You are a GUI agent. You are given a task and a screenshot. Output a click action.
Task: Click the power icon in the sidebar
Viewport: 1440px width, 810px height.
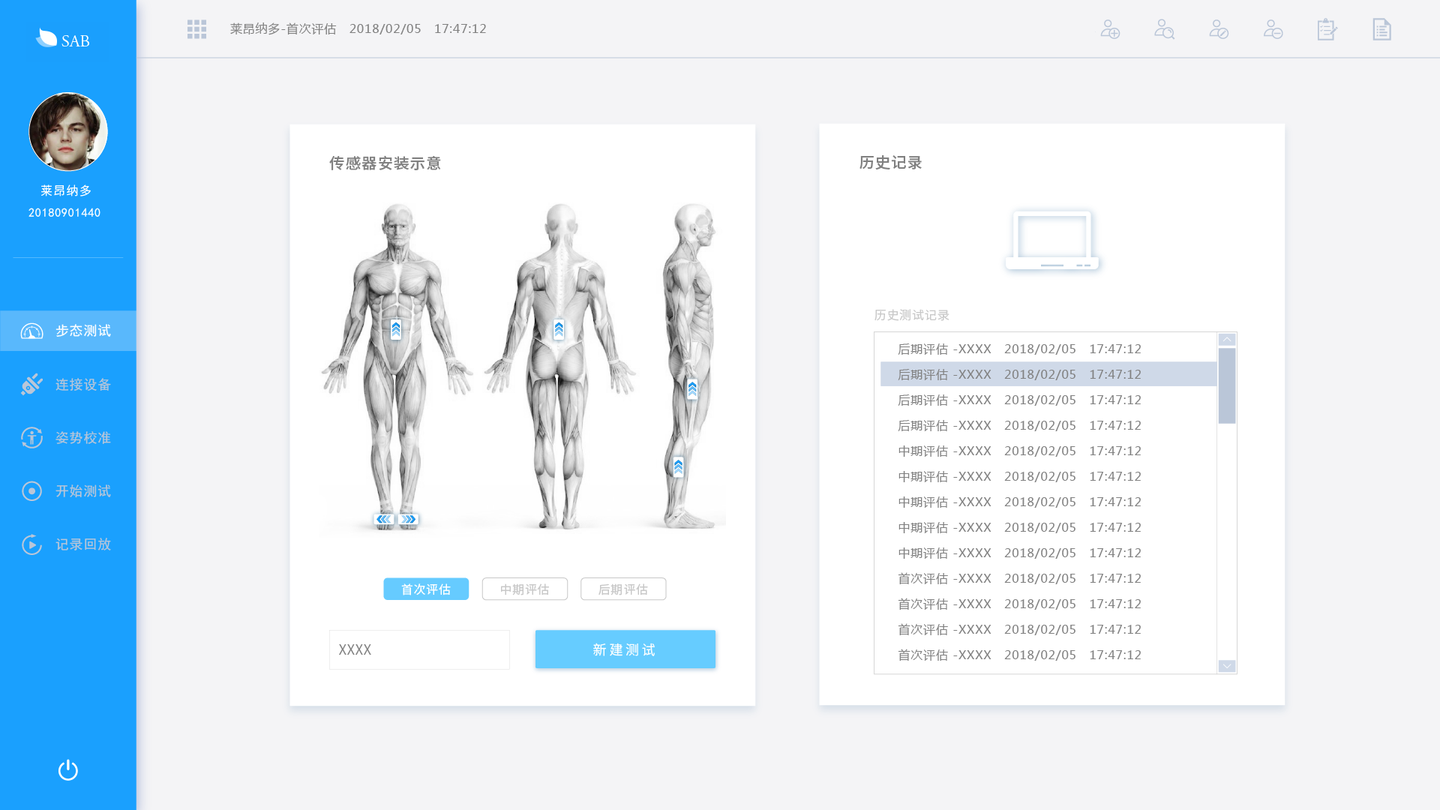click(x=68, y=770)
